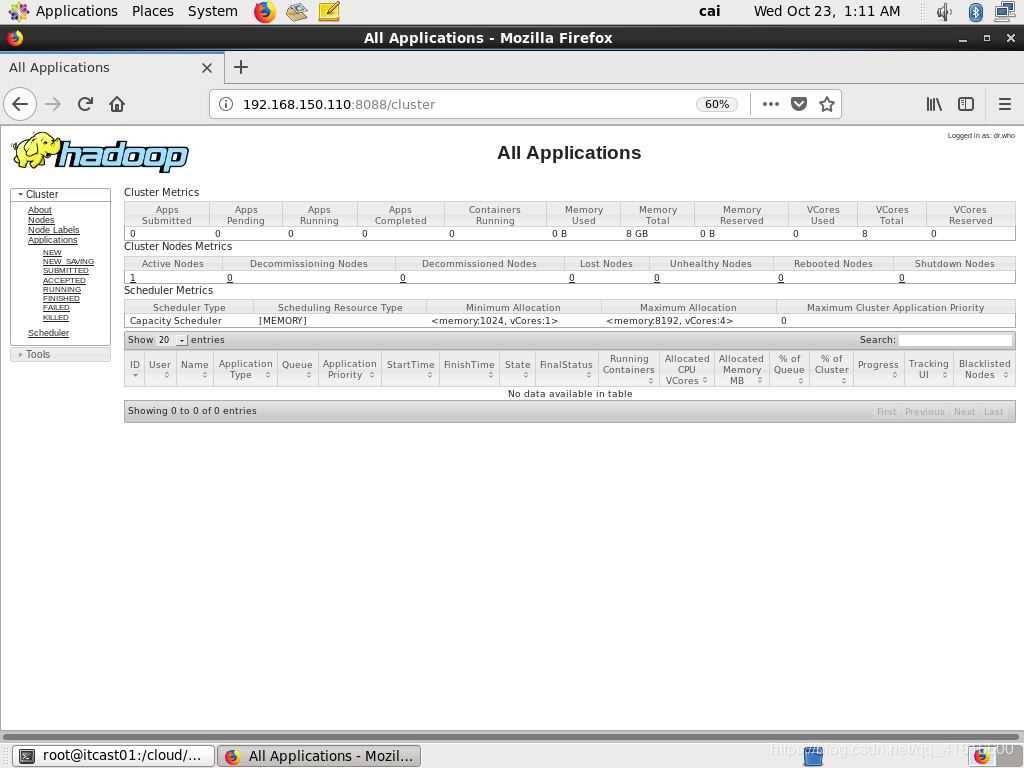Screen dimensions: 1024x768
Task: Reset zoom via the 60% badge
Action: click(x=716, y=104)
